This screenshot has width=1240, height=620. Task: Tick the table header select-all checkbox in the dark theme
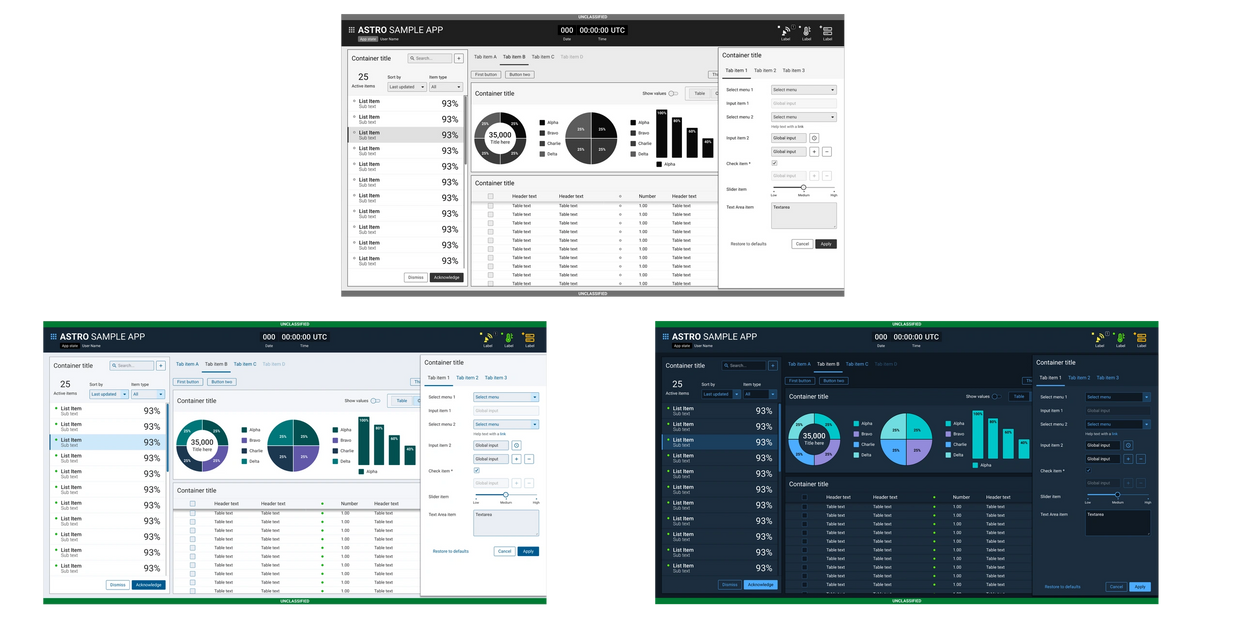point(803,497)
